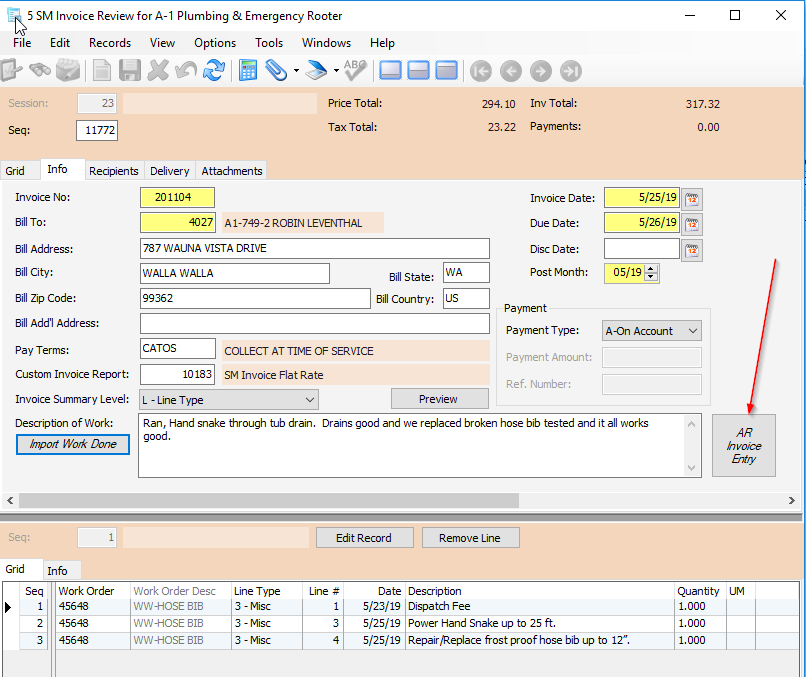
Task: Expand the attachment icon dropdown arrow
Action: [x=296, y=71]
